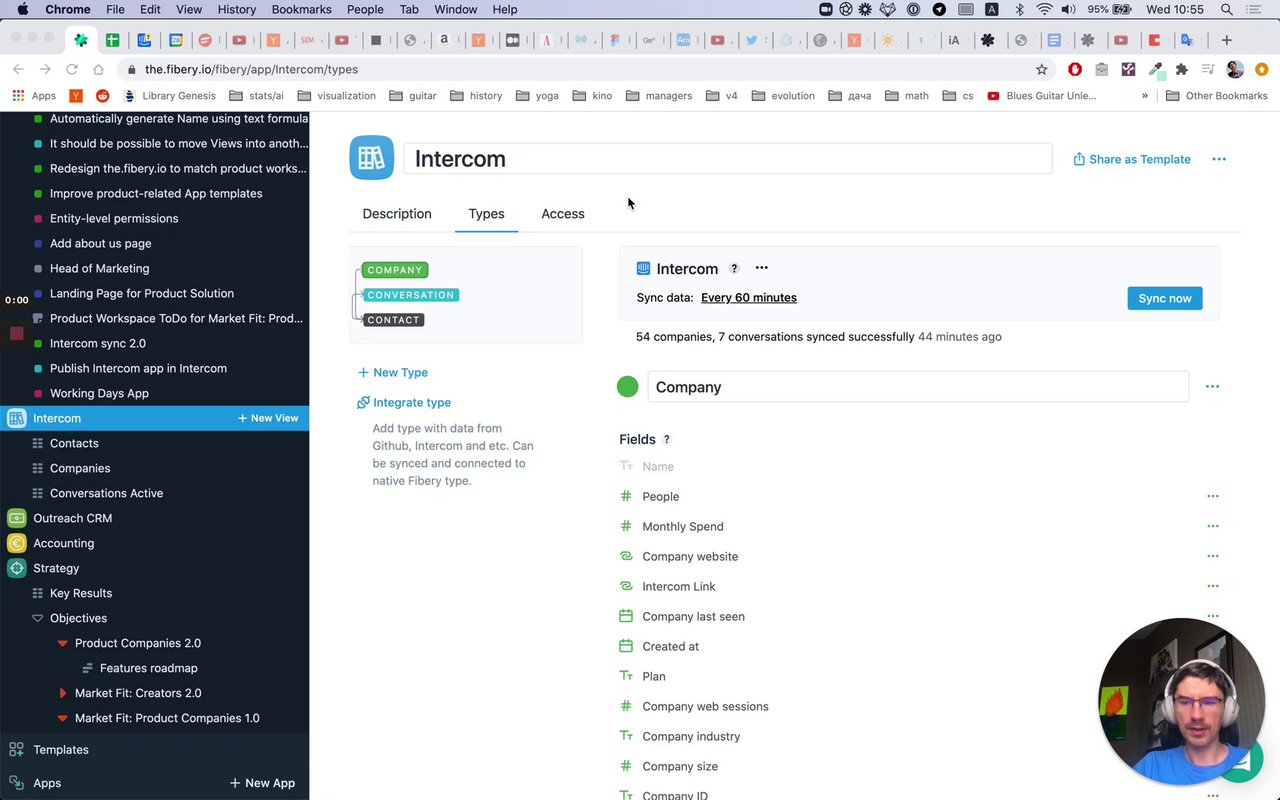Image resolution: width=1280 pixels, height=800 pixels.
Task: Click the Sync now button
Action: tap(1165, 298)
